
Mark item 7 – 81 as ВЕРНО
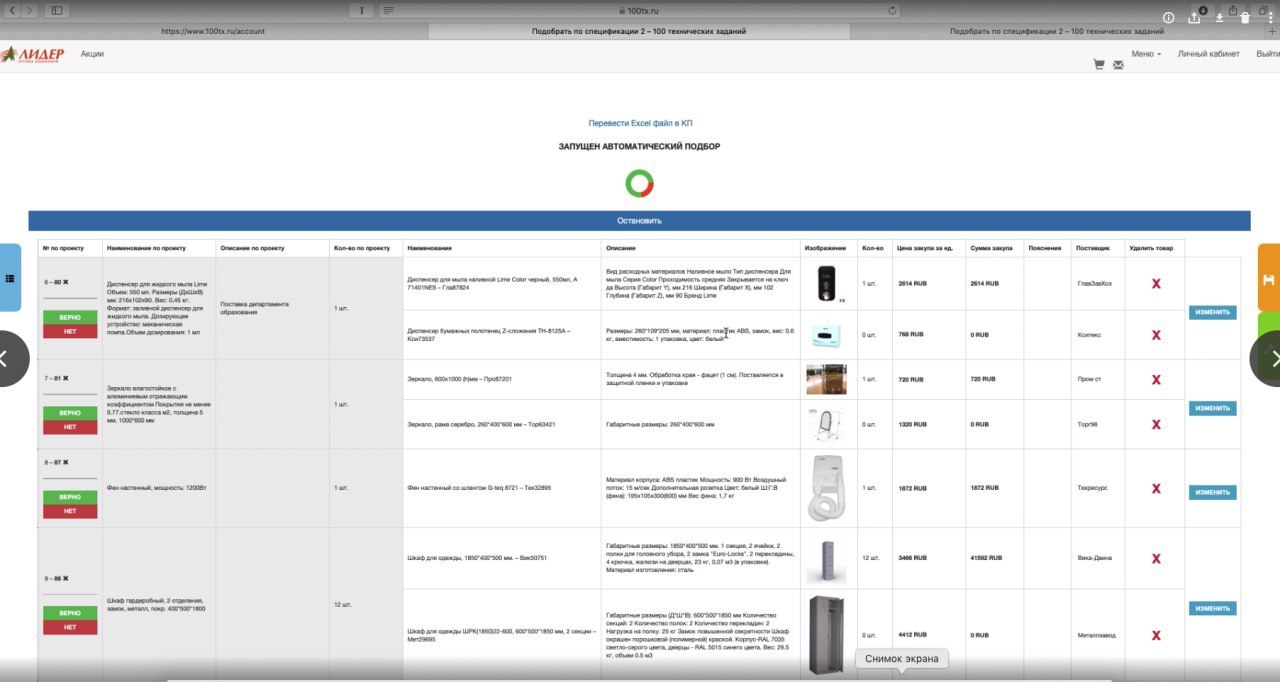(x=70, y=413)
